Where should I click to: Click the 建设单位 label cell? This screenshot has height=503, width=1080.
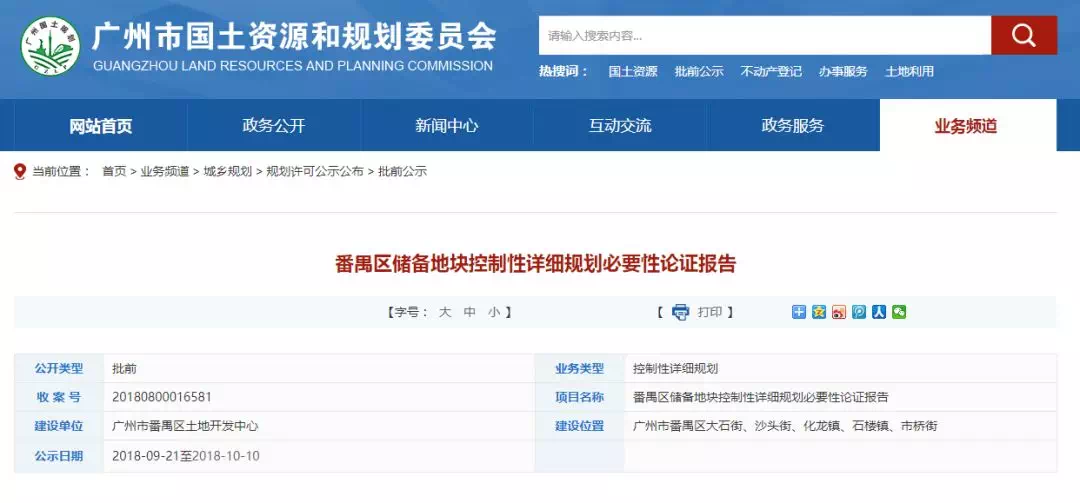59,426
